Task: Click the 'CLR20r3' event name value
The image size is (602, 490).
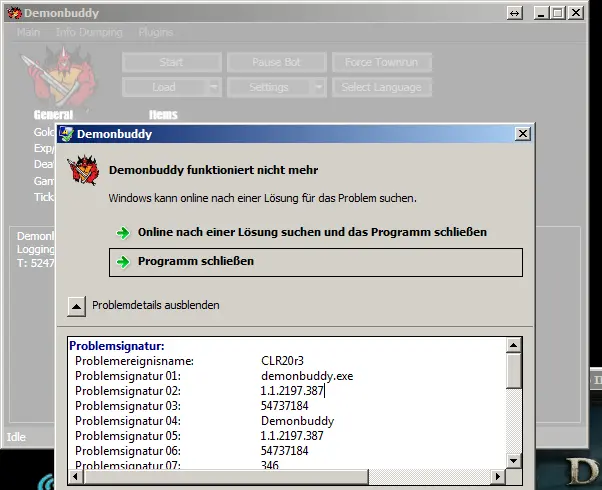Action: [x=282, y=361]
